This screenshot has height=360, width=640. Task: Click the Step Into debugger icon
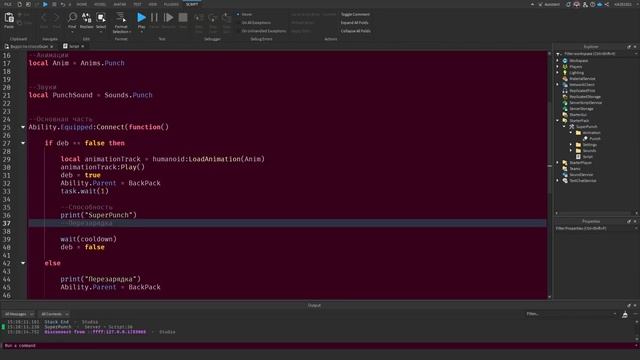pyautogui.click(x=199, y=18)
